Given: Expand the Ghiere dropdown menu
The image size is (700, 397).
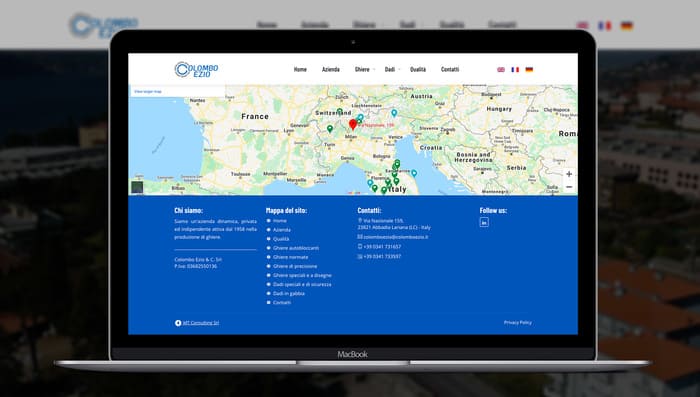Looking at the screenshot, I should [365, 69].
